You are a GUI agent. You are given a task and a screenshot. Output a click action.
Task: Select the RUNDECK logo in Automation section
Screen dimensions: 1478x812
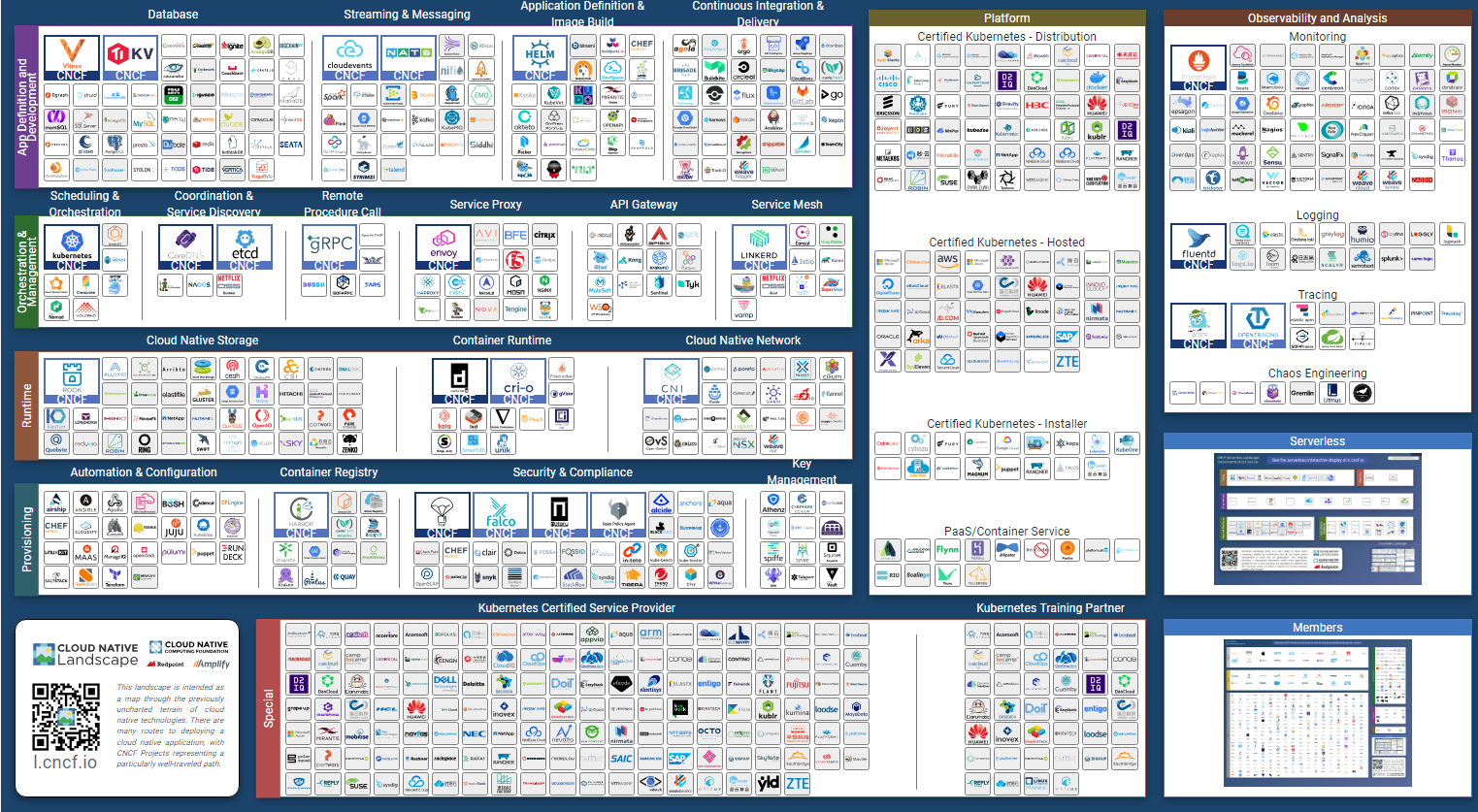coord(233,552)
